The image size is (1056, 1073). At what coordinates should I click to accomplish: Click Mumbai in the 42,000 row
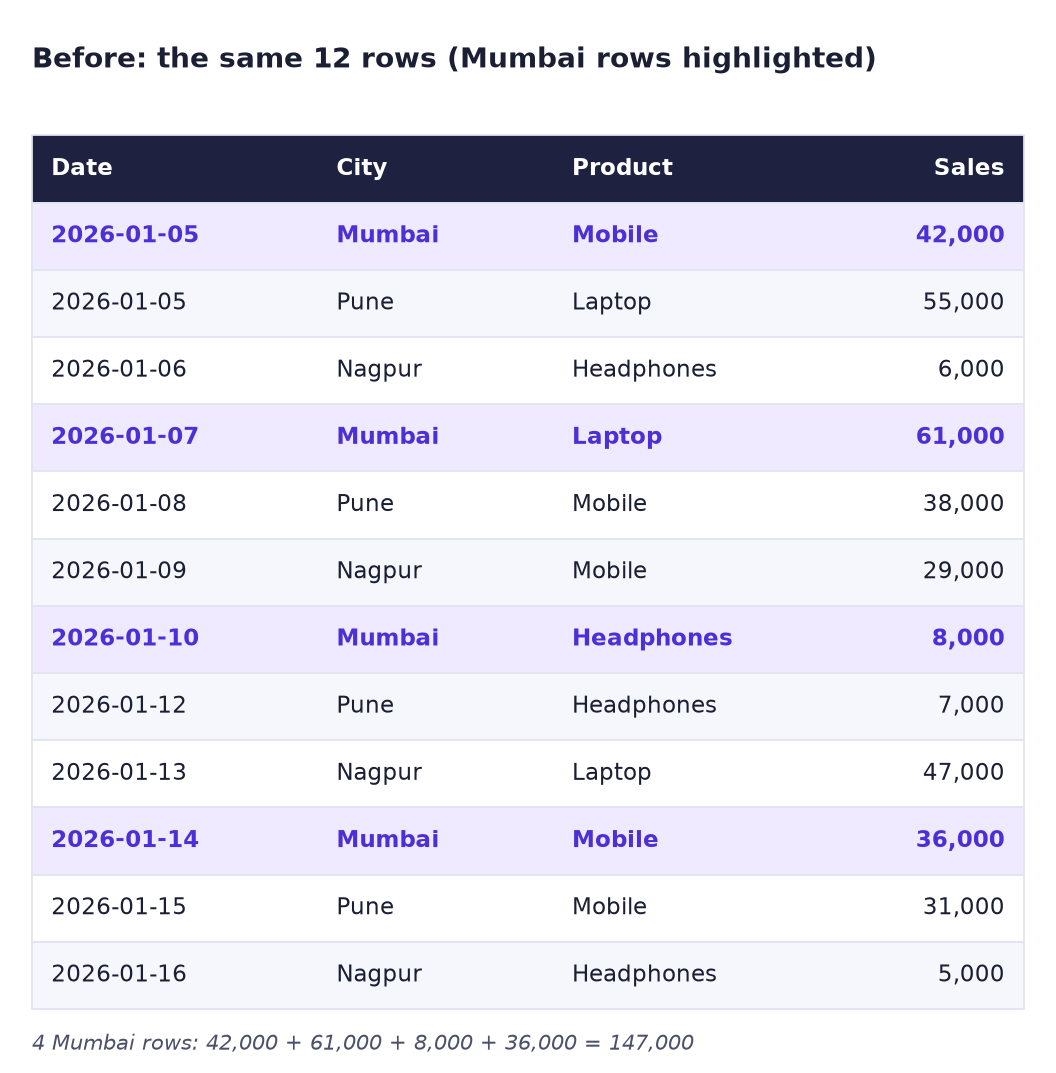click(387, 234)
